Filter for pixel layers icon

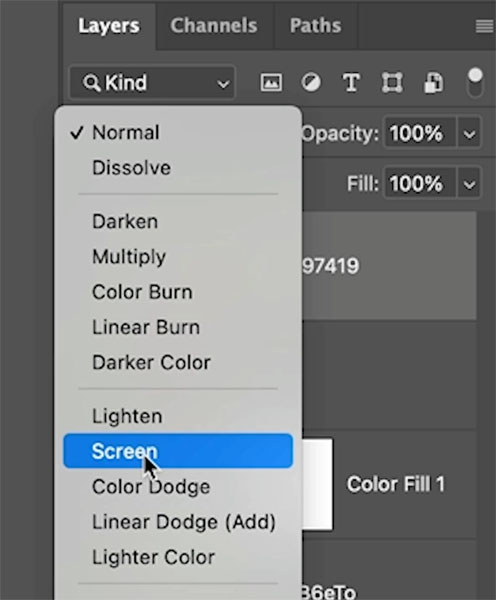(x=271, y=82)
